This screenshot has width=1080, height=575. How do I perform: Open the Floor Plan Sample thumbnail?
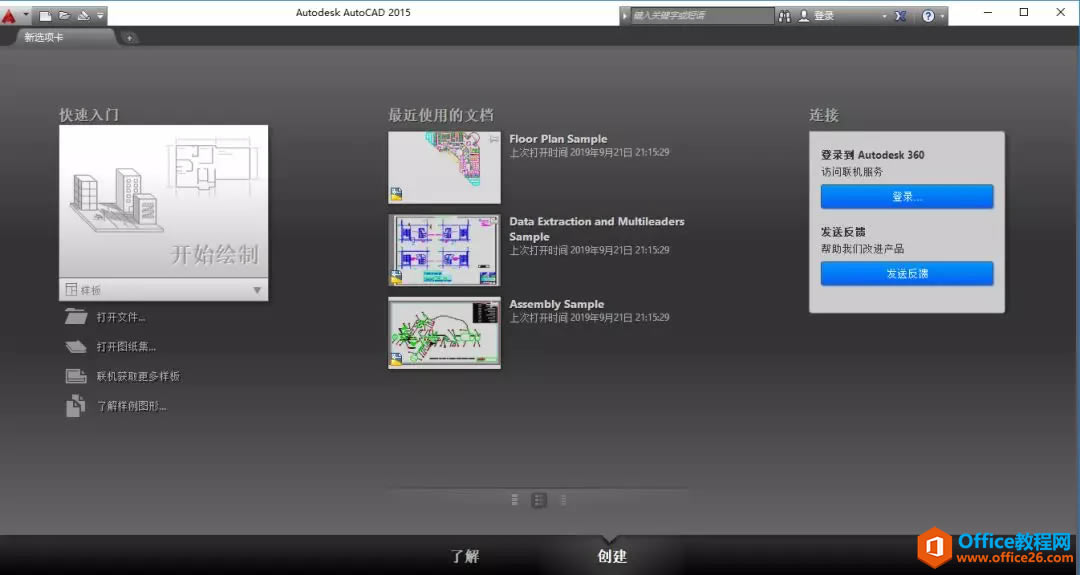[x=444, y=167]
